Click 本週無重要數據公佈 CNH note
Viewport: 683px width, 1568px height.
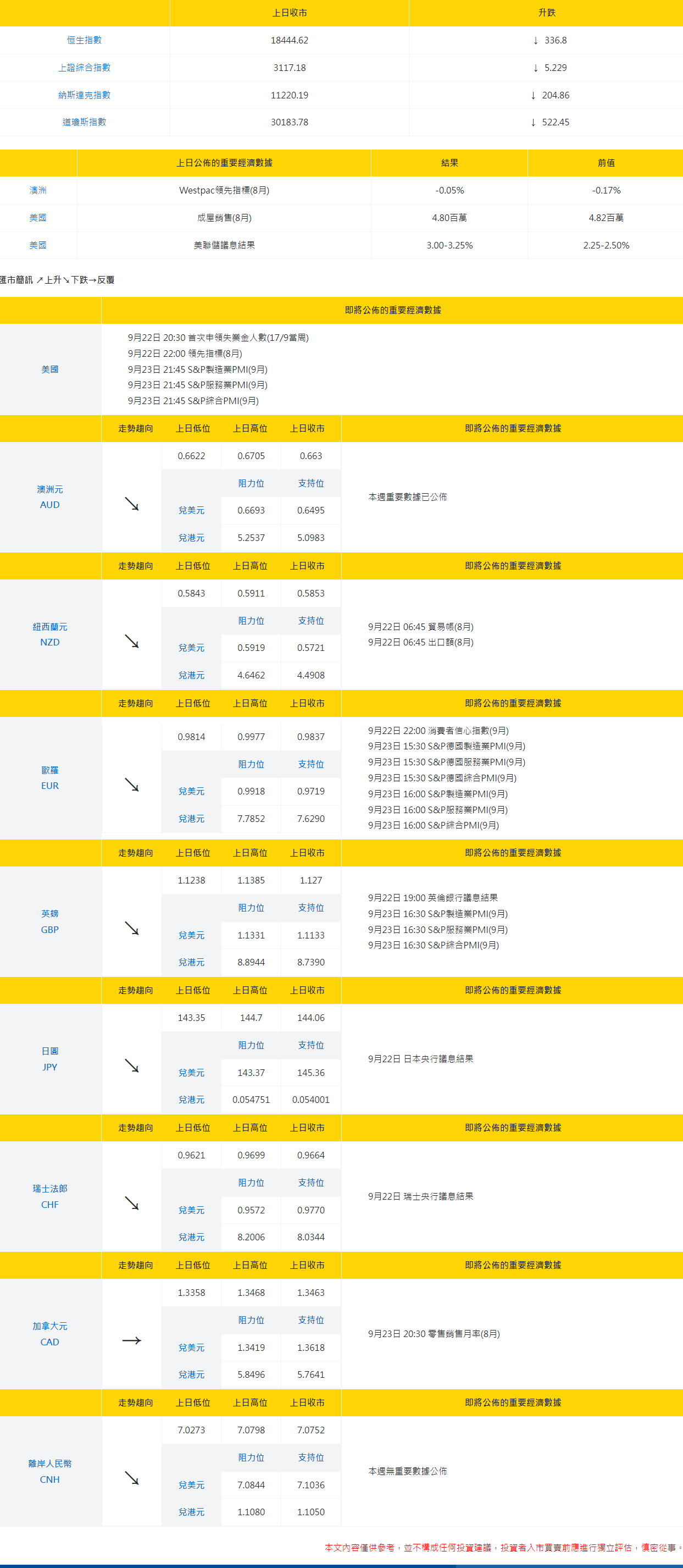coord(408,1471)
